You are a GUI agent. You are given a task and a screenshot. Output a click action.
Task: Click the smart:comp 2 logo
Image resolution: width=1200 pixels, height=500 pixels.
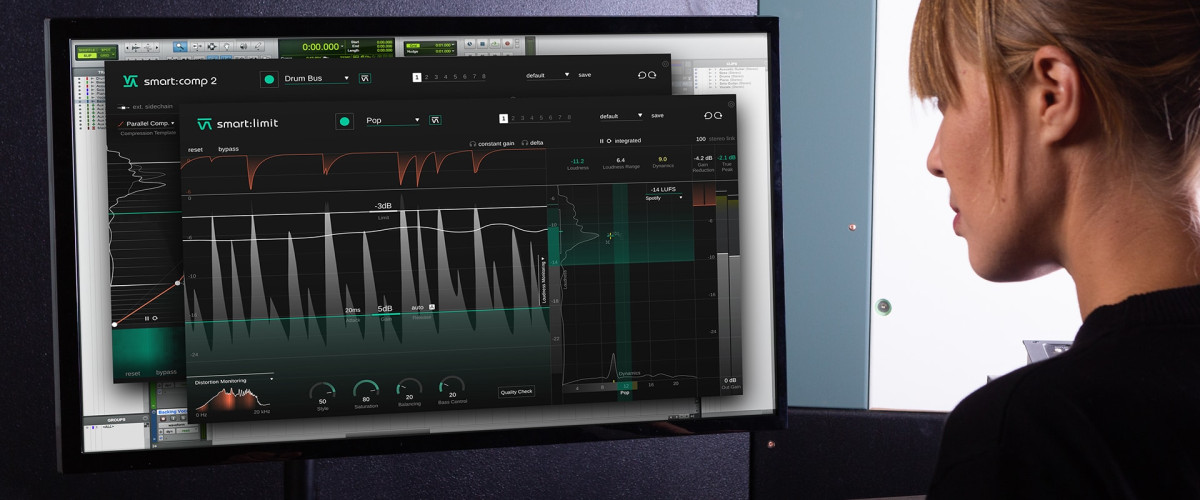click(169, 81)
